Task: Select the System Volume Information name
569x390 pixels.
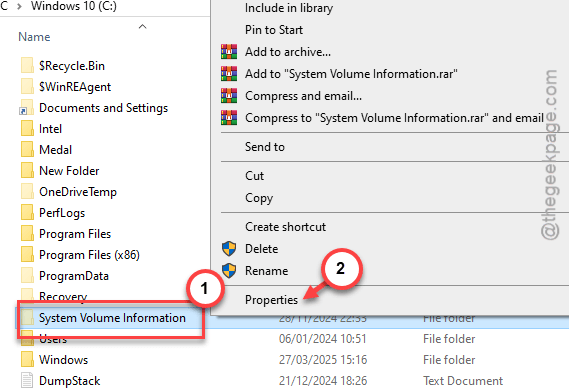Action: click(112, 318)
